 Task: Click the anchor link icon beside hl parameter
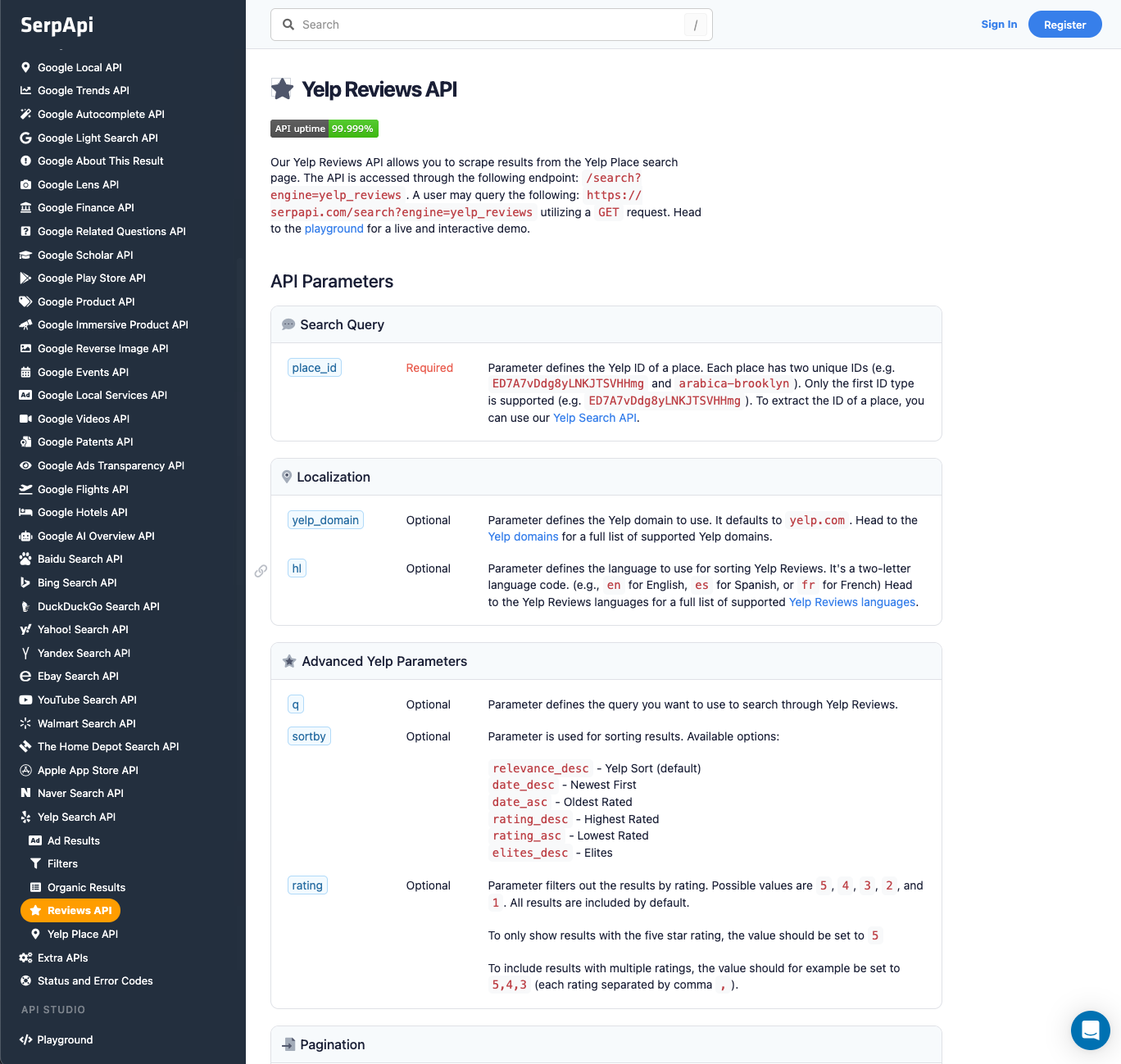click(x=261, y=571)
